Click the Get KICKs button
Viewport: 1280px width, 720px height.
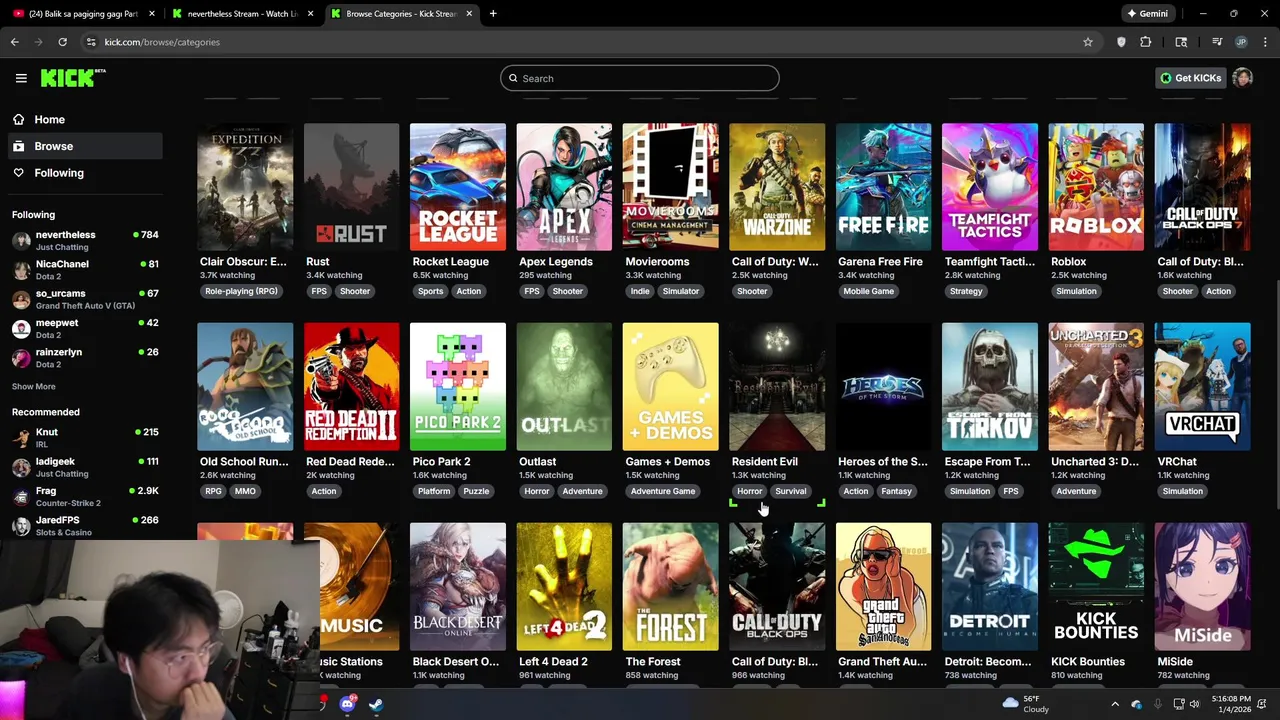coord(1190,78)
